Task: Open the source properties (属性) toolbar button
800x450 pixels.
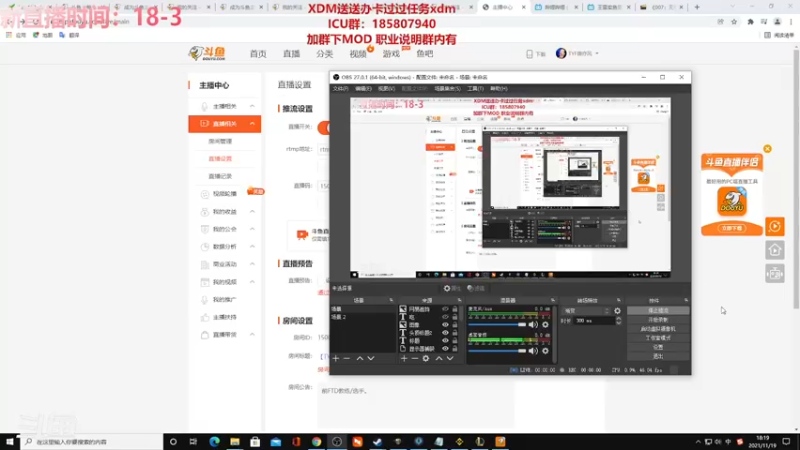Action: [x=452, y=288]
